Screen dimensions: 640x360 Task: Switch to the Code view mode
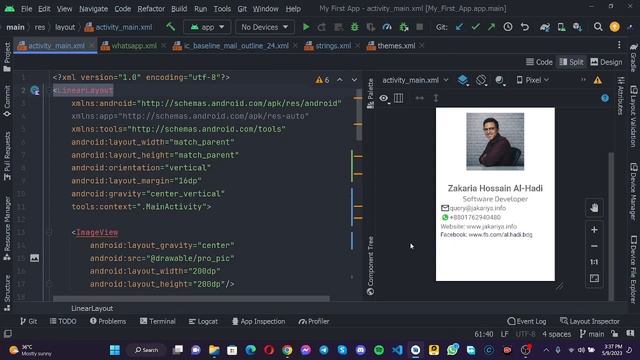pyautogui.click(x=539, y=62)
